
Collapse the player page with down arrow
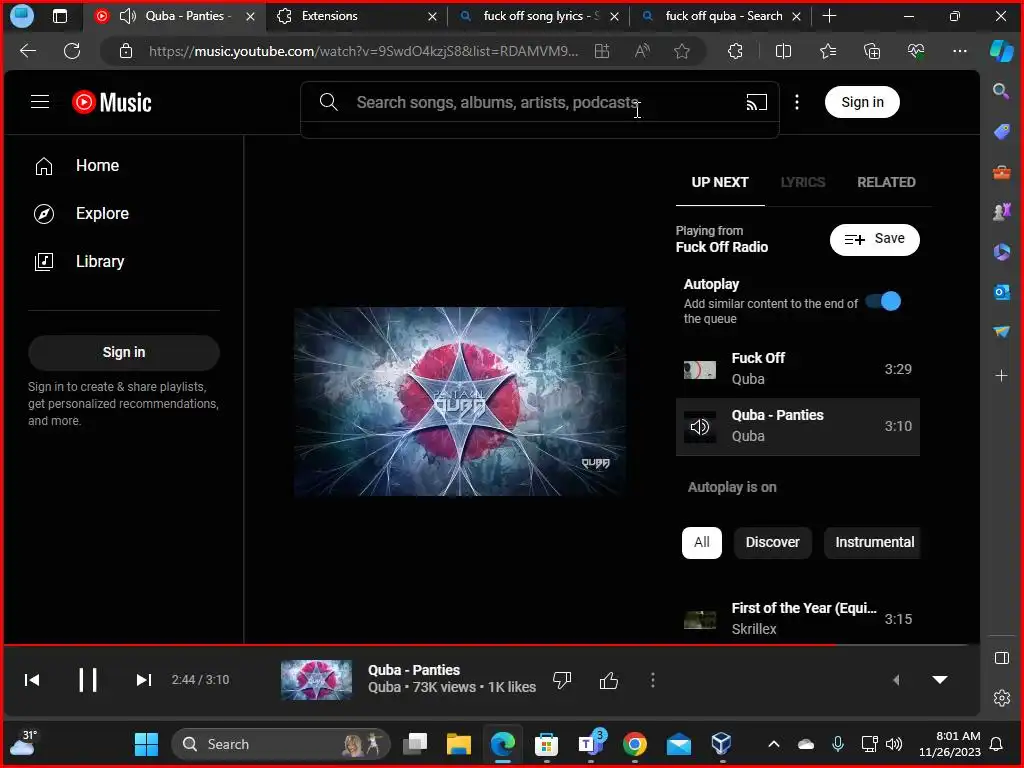(940, 680)
